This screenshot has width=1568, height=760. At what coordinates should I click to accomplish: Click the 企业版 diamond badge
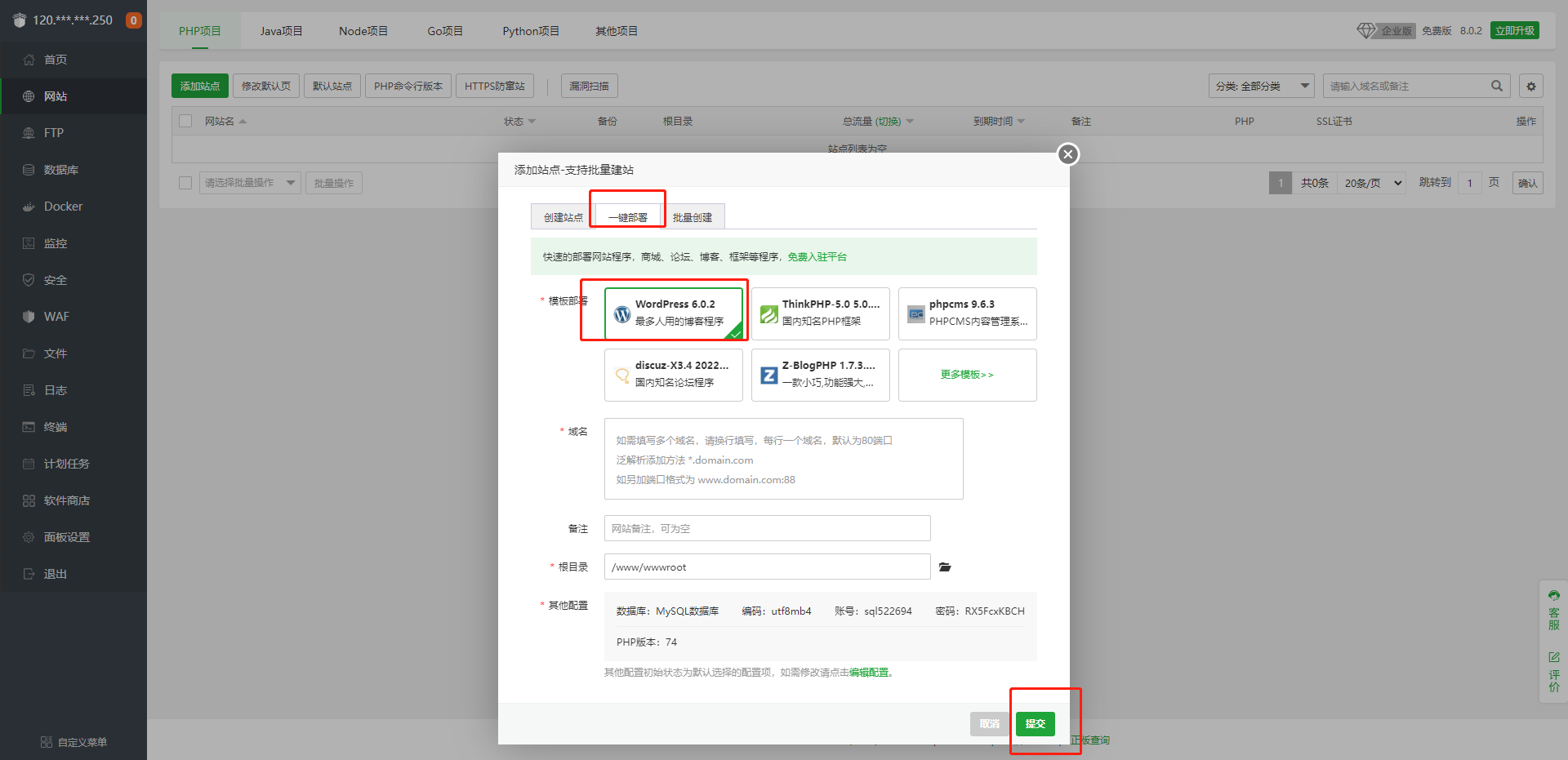point(1385,30)
